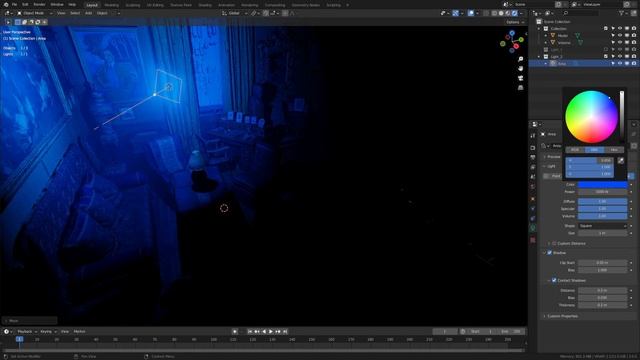Click the brightness value slider beside color wheel
The height and width of the screenshot is (360, 640).
622,117
